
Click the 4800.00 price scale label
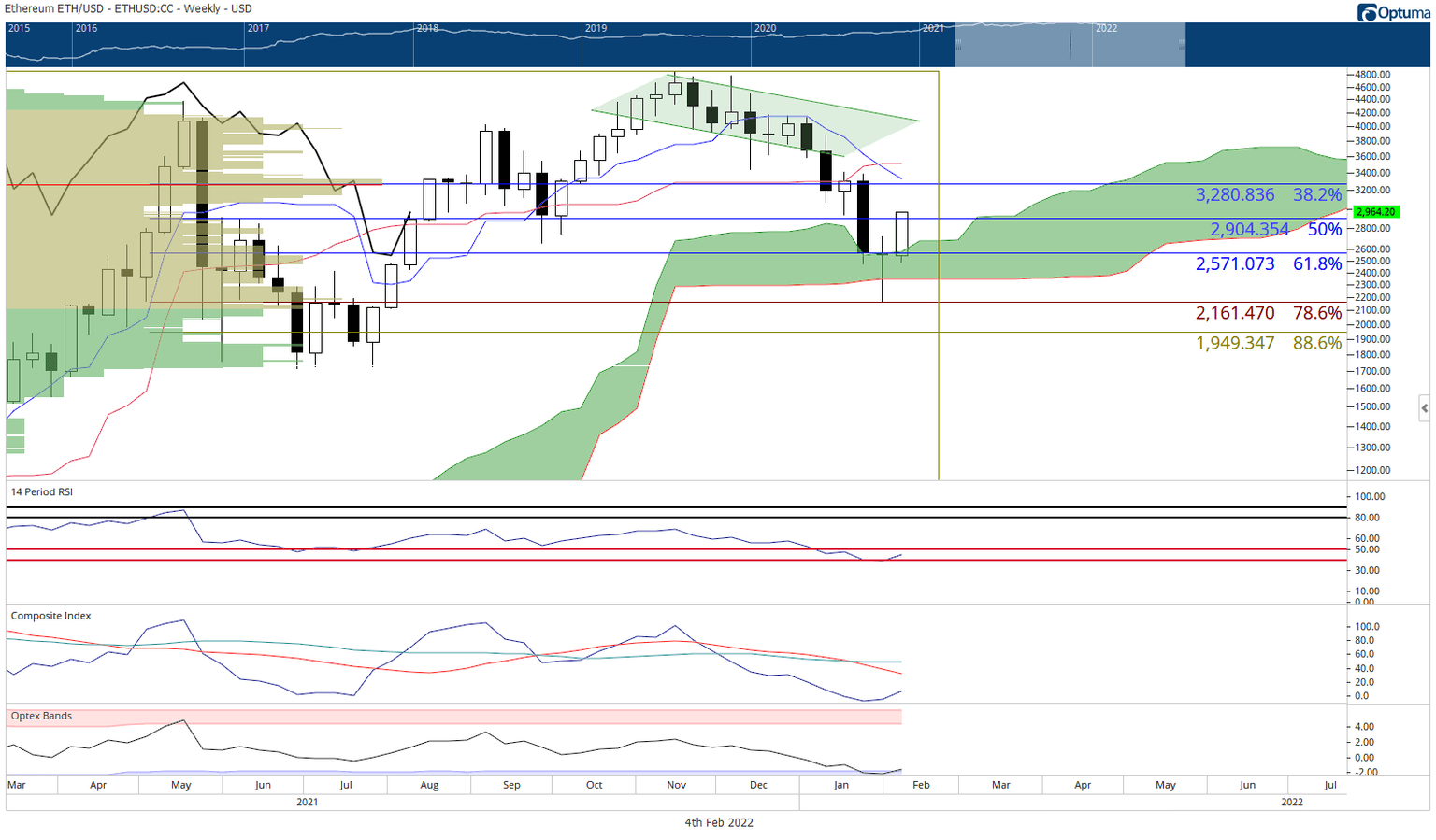click(1372, 75)
